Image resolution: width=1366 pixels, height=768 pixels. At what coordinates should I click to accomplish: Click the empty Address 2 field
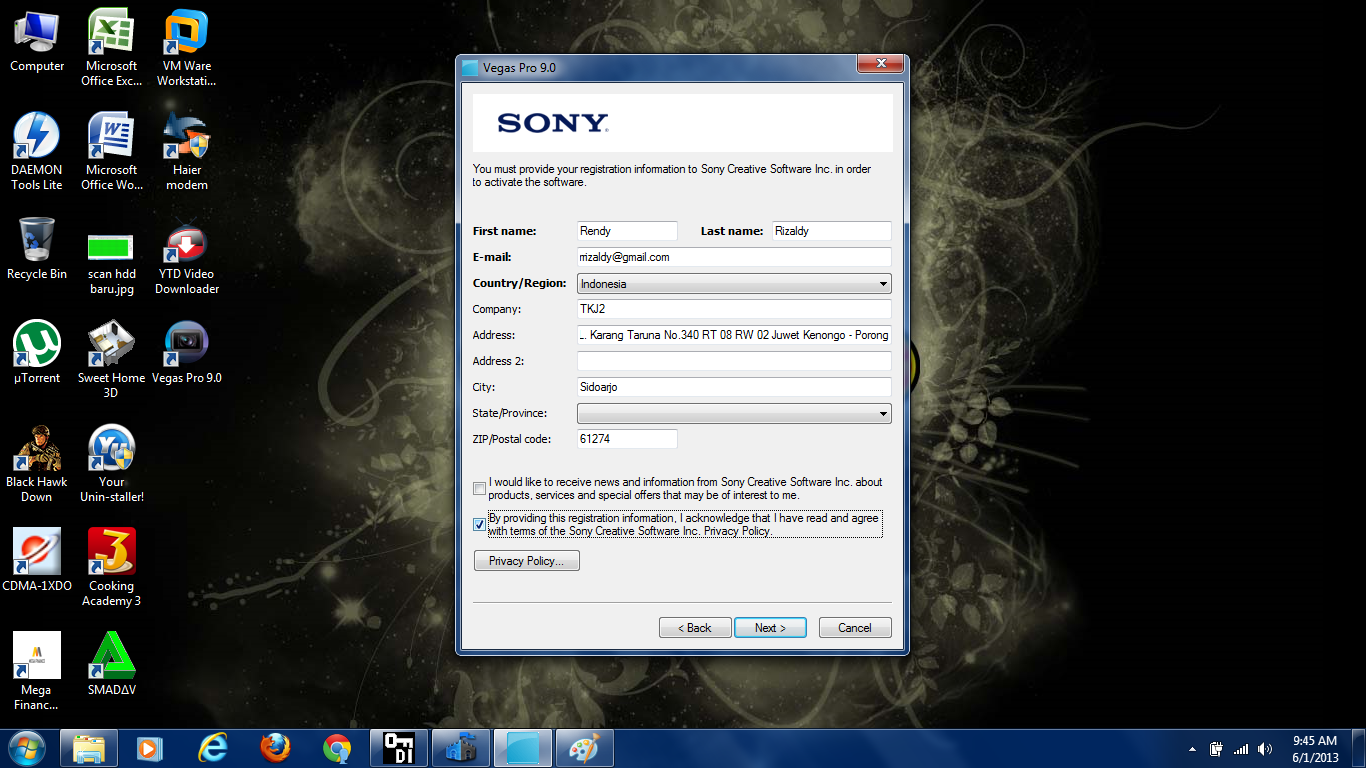[734, 361]
